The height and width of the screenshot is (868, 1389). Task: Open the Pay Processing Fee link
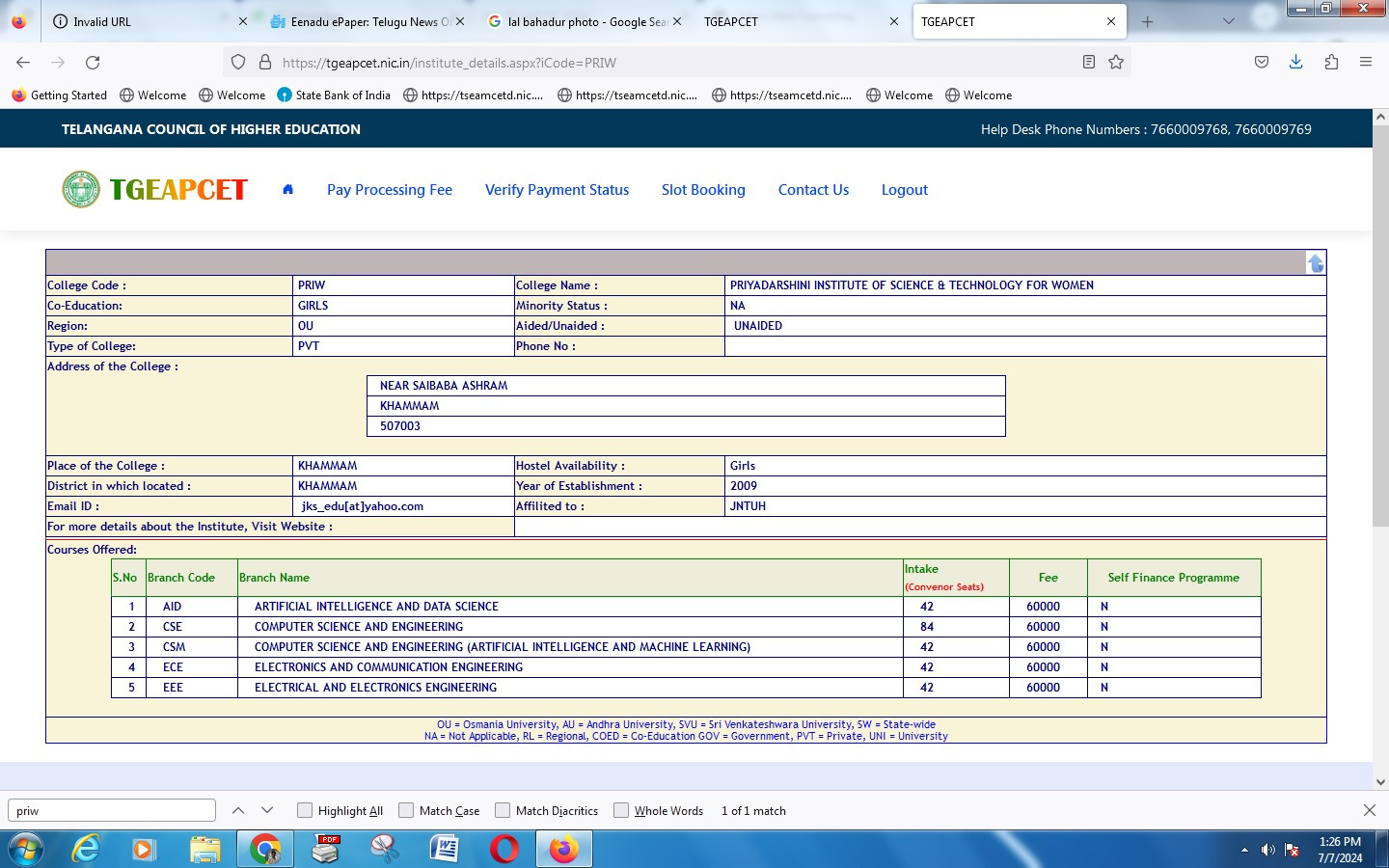pyautogui.click(x=390, y=190)
